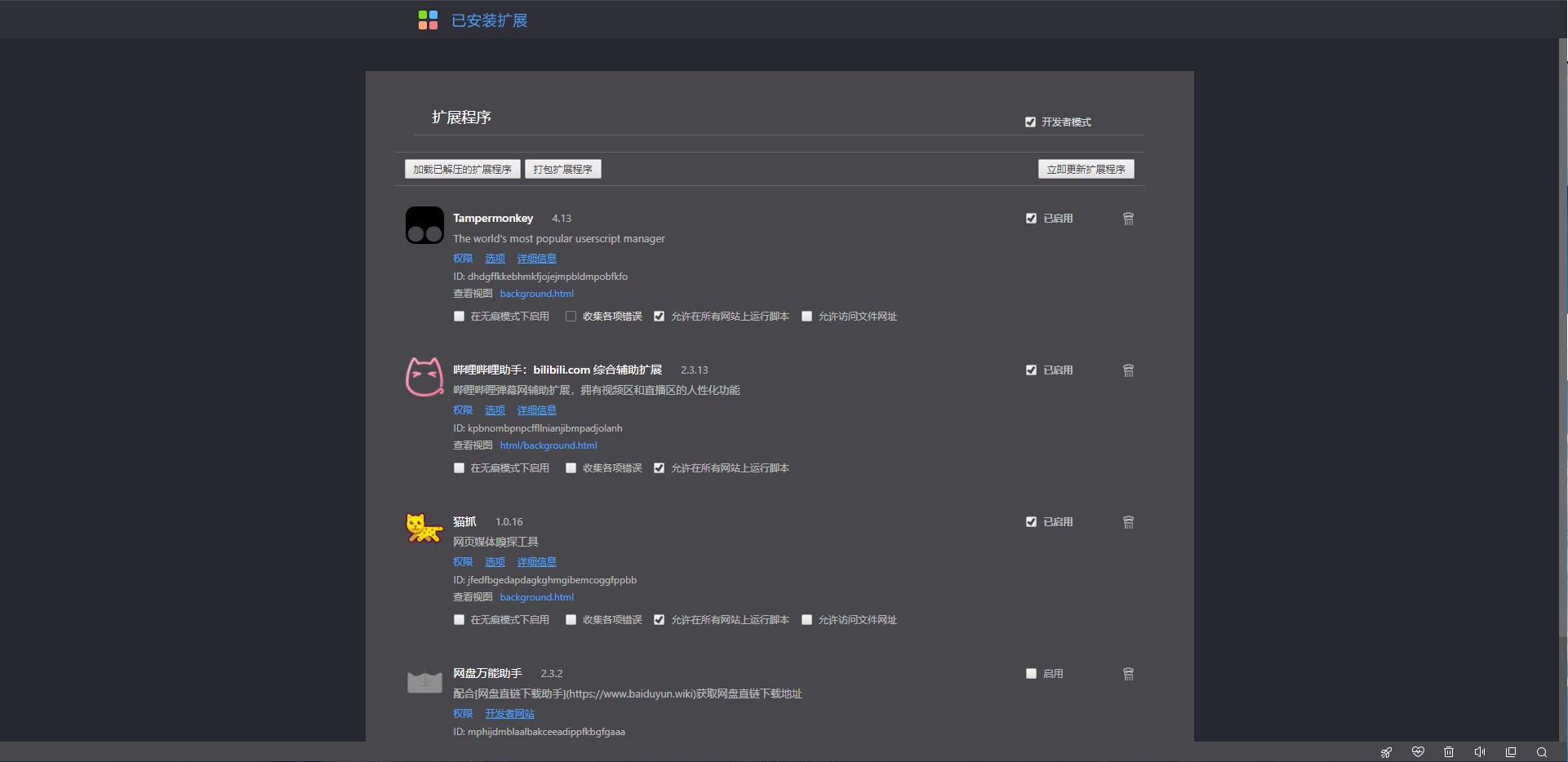
Task: Open Tampermonkey 详细信息 link
Action: (536, 259)
